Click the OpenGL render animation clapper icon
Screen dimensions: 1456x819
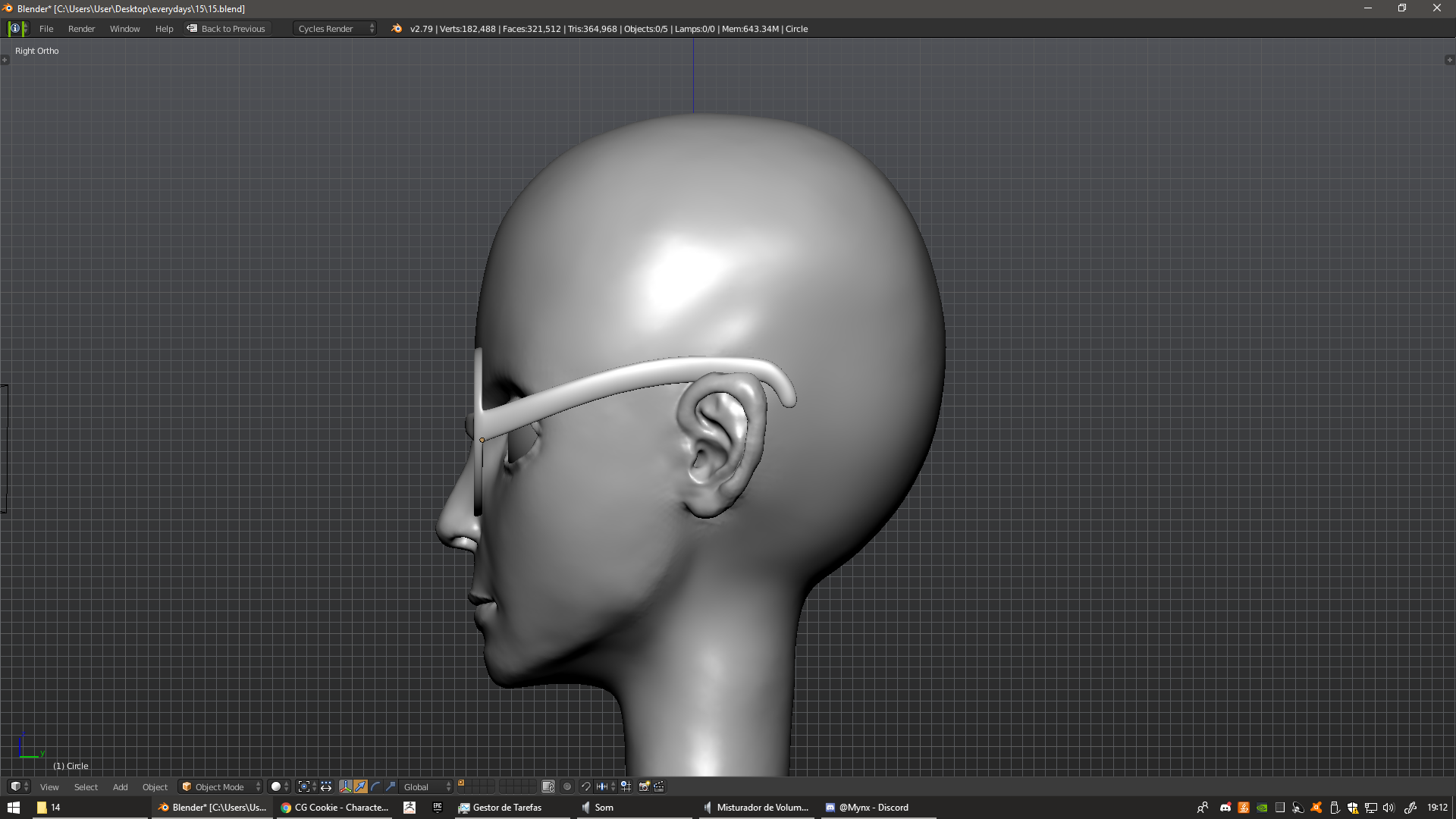659,786
